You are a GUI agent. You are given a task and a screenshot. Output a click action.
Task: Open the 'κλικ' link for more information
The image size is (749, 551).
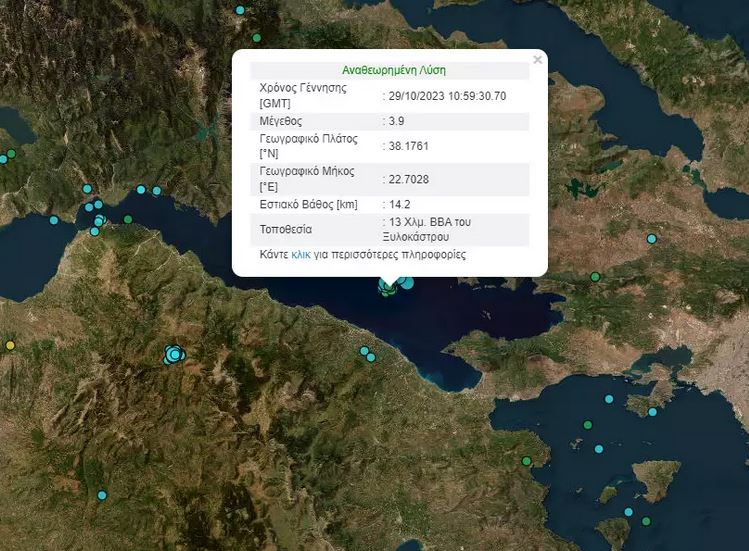pyautogui.click(x=301, y=255)
